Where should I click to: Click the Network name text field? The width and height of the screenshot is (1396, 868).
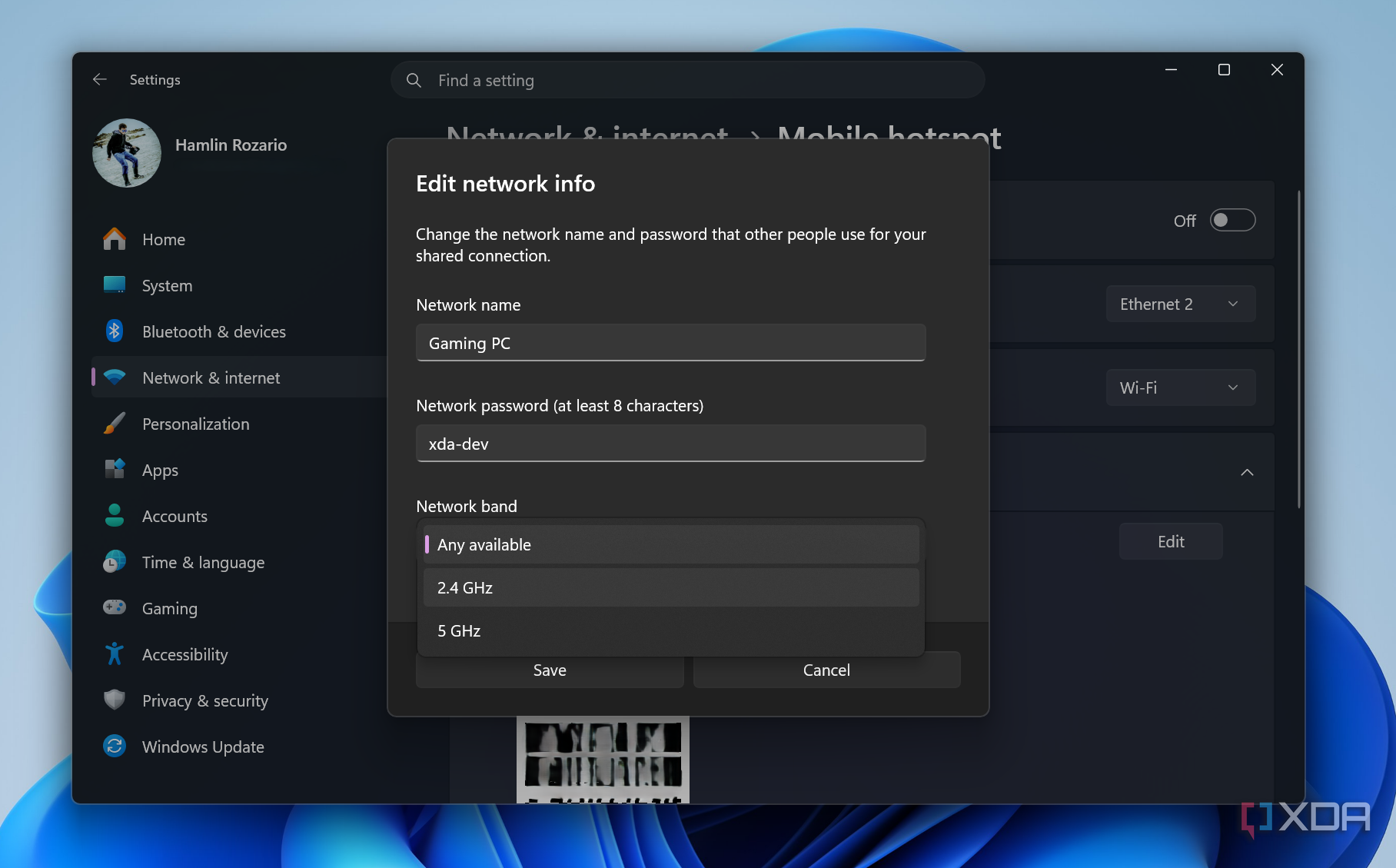tap(671, 343)
